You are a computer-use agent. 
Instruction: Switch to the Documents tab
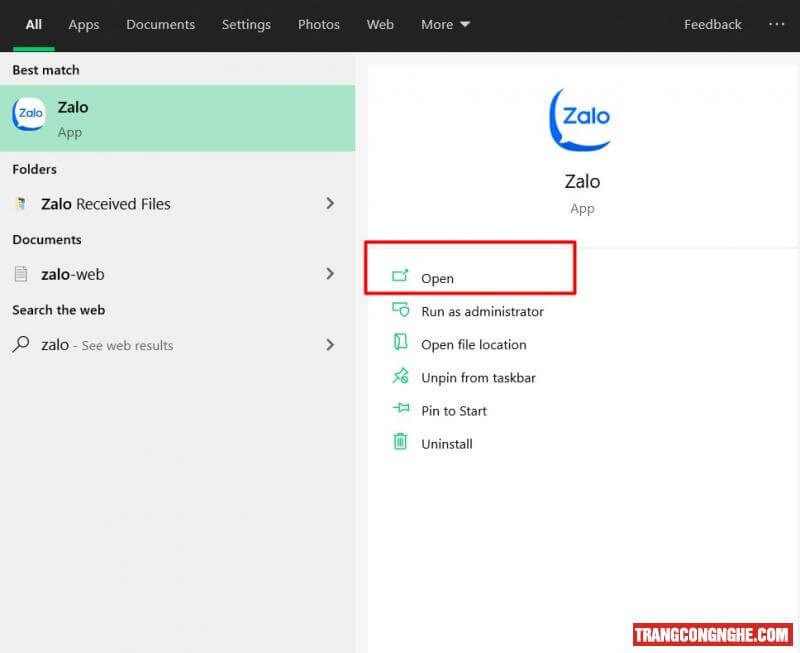click(160, 24)
